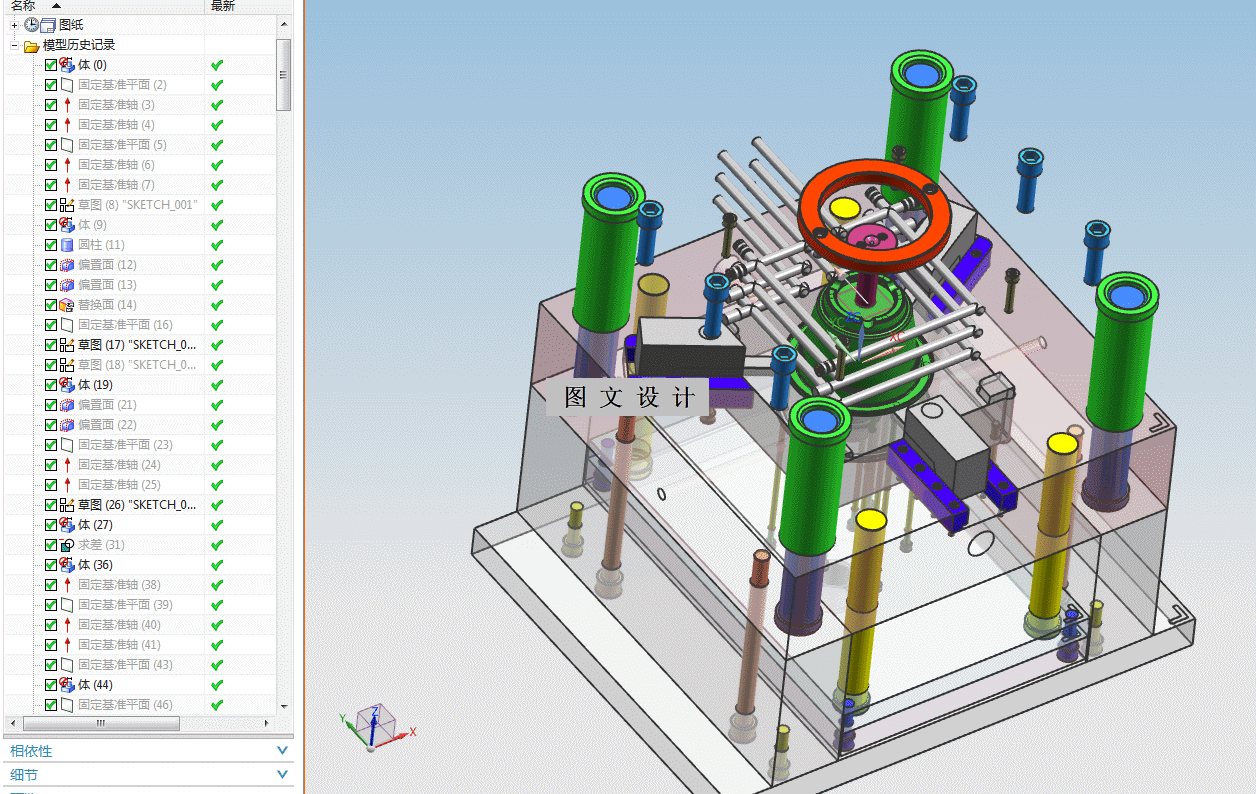Viewport: 1256px width, 794px height.
Task: Select the 体 (36) tree item
Action: coord(95,565)
